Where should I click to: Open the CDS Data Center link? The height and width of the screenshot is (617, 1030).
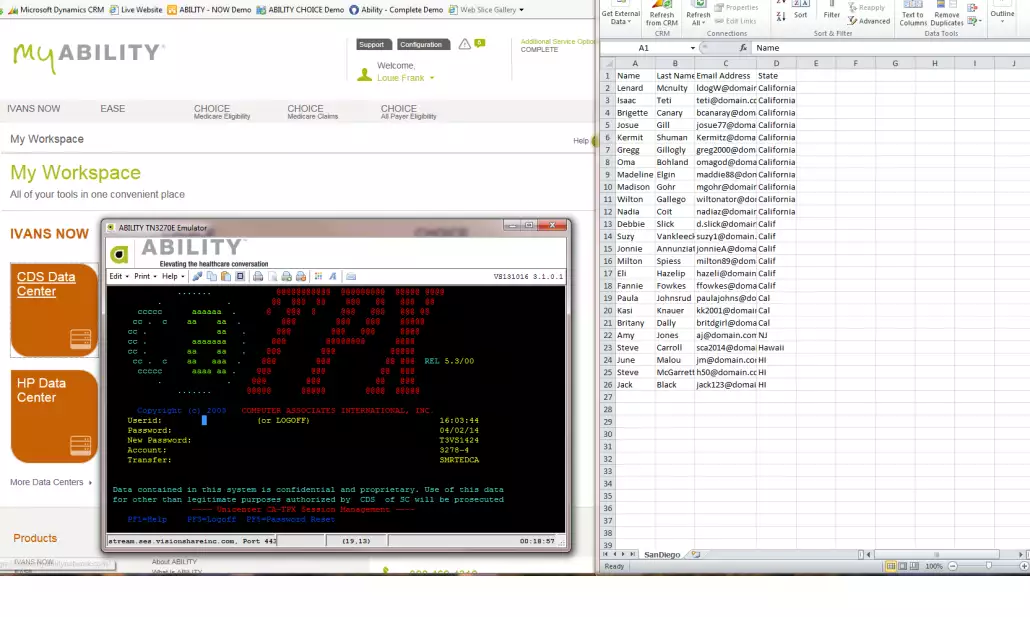46,284
